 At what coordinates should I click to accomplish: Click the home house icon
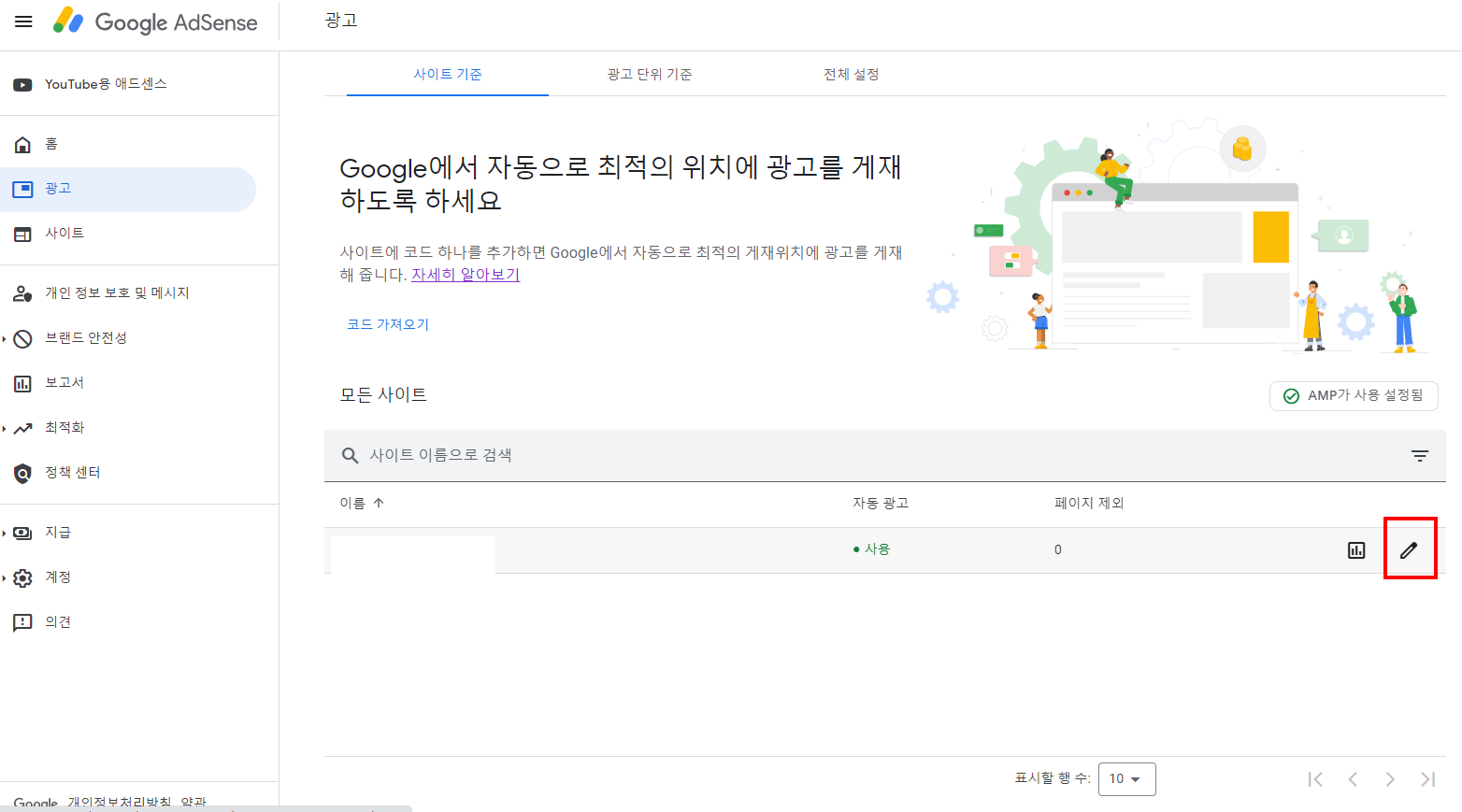coord(22,144)
